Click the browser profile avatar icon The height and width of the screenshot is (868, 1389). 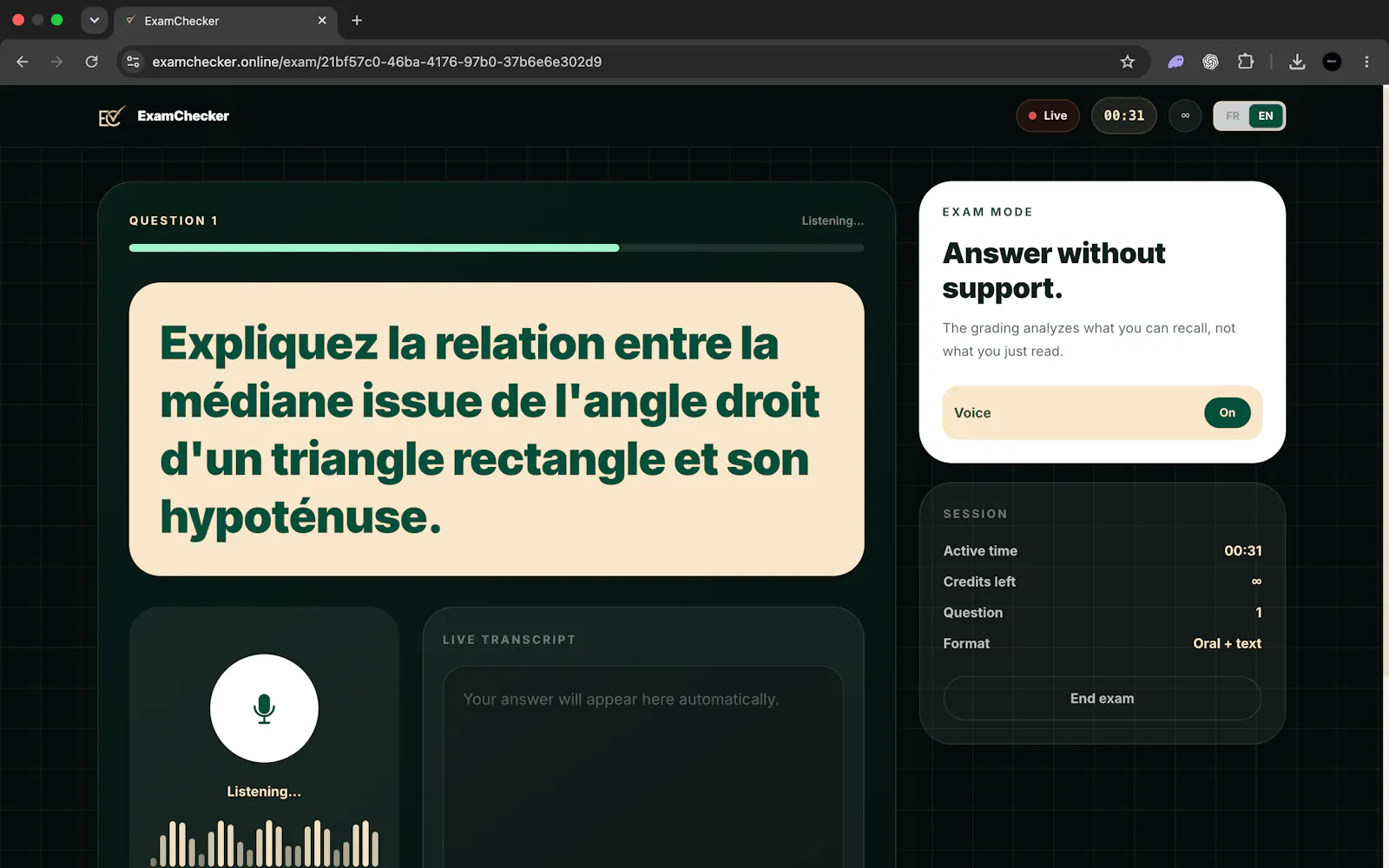(1332, 62)
